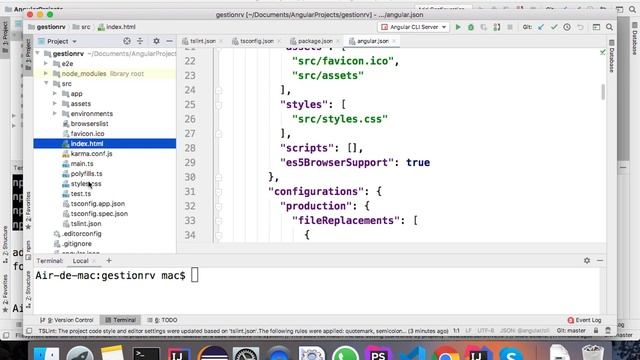Open Project panel settings gear
This screenshot has width=640, height=360.
coord(156,41)
